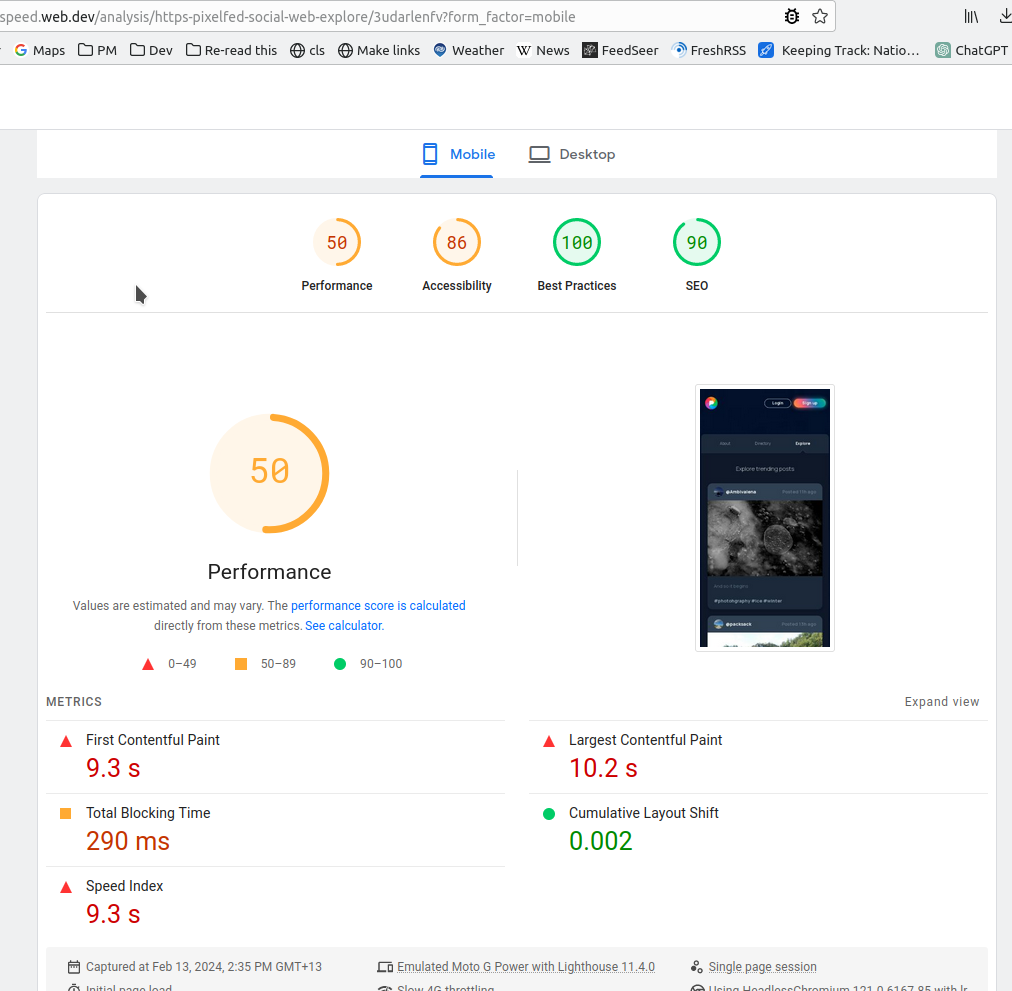Open the PM bookmarks folder
The width and height of the screenshot is (1012, 991).
click(x=97, y=50)
